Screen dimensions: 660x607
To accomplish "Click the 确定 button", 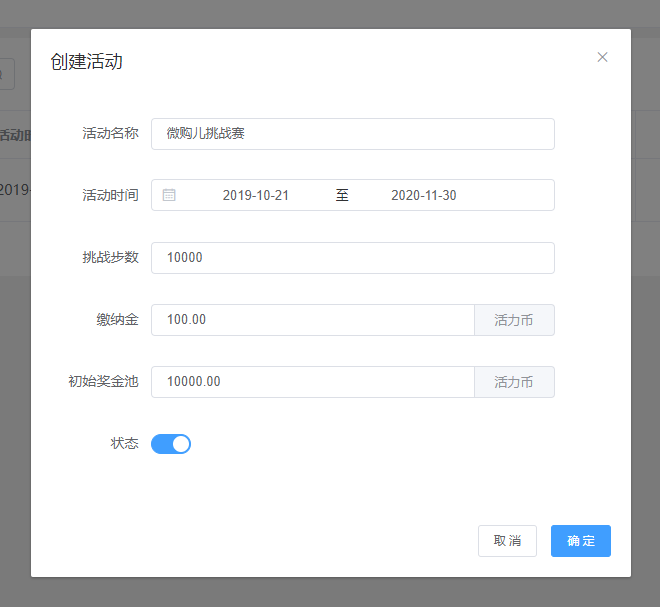I will click(x=580, y=541).
